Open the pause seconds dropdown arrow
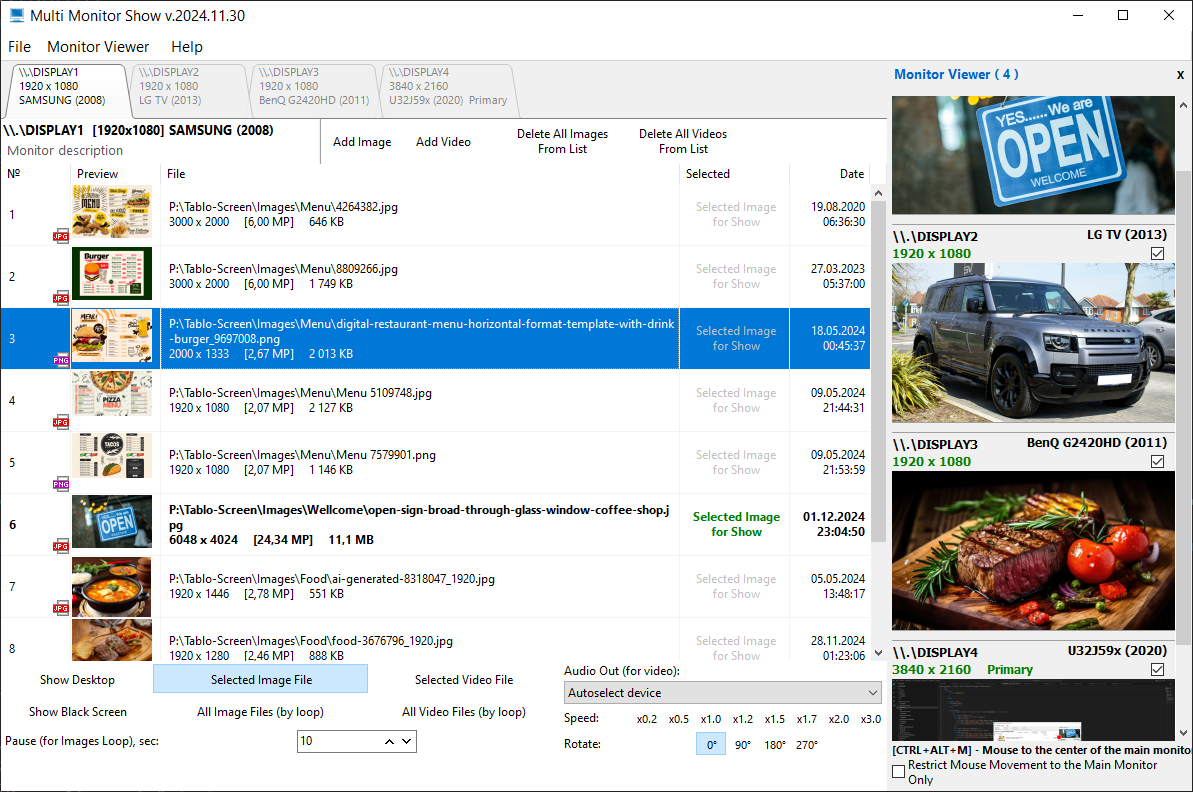This screenshot has height=792, width=1193. point(407,741)
